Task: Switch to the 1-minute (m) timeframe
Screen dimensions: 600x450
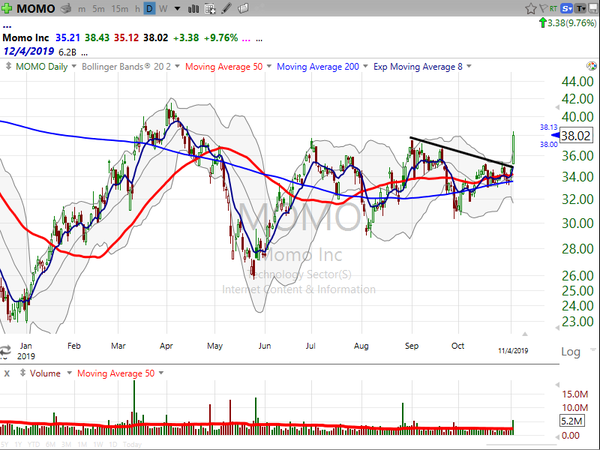Action: click(x=82, y=8)
